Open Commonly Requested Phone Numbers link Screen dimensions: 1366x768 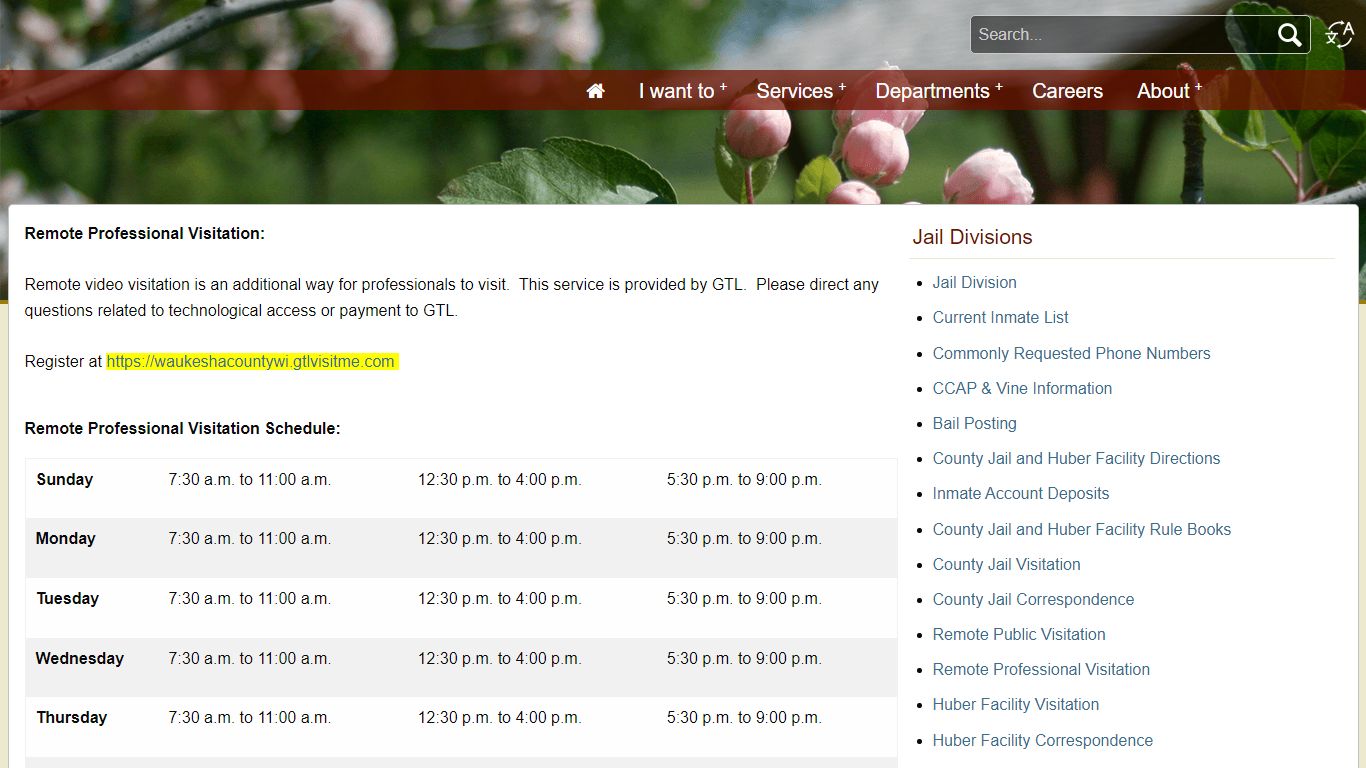point(1071,354)
